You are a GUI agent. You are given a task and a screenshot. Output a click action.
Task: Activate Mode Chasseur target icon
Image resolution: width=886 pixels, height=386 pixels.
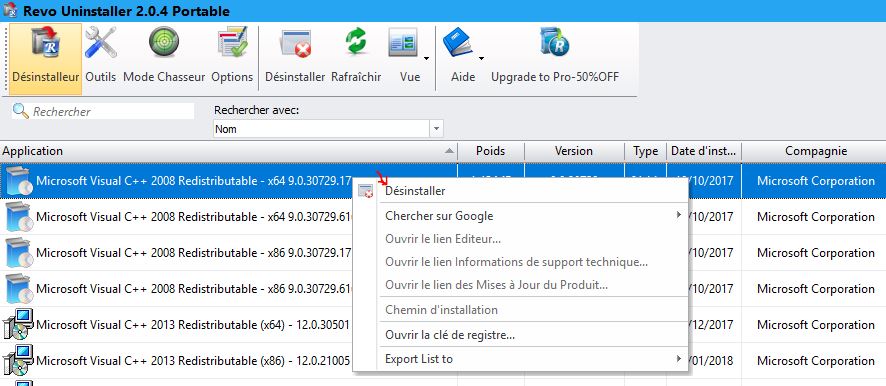click(x=164, y=42)
